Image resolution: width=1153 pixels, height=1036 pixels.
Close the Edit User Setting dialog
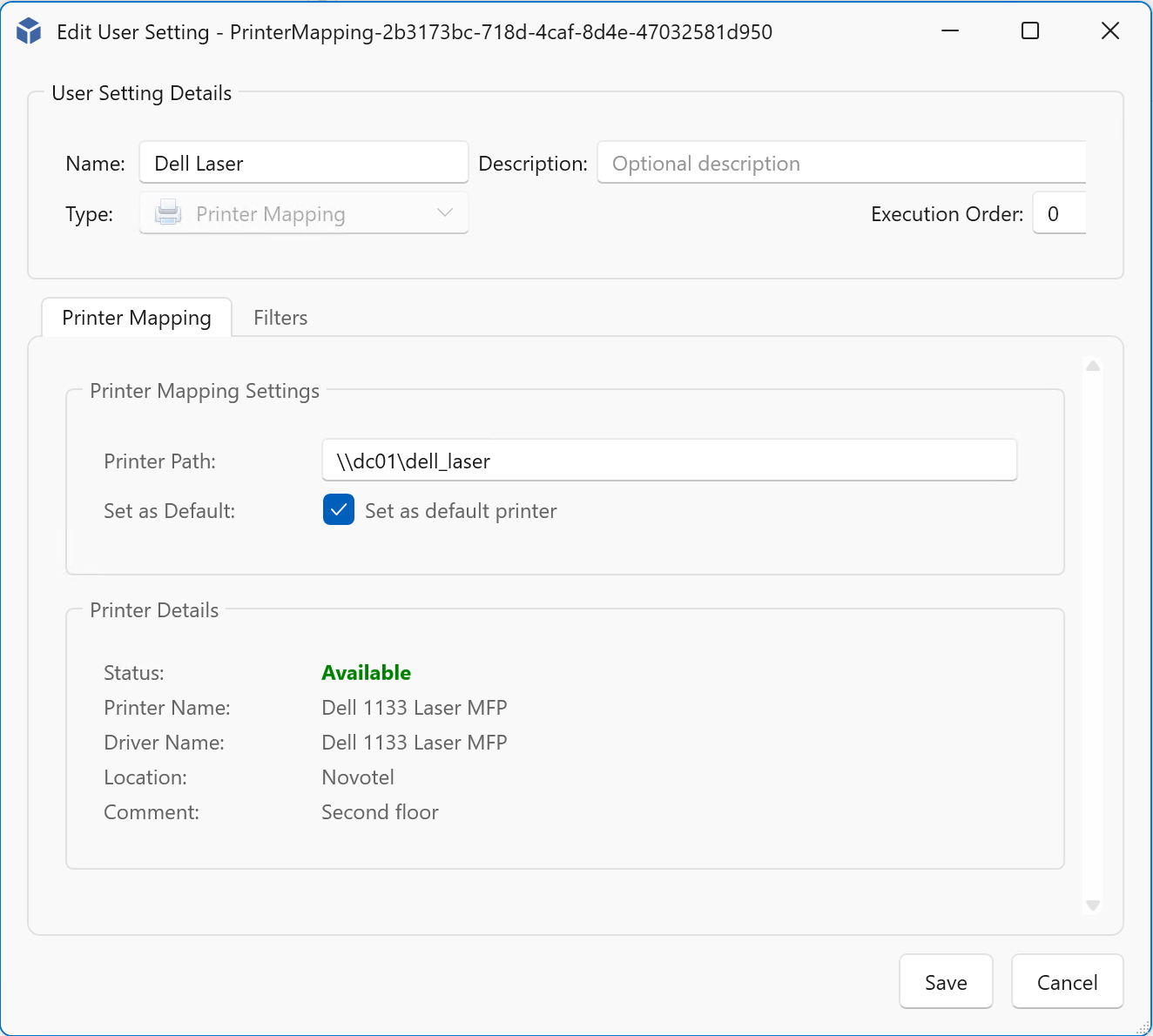click(1109, 31)
